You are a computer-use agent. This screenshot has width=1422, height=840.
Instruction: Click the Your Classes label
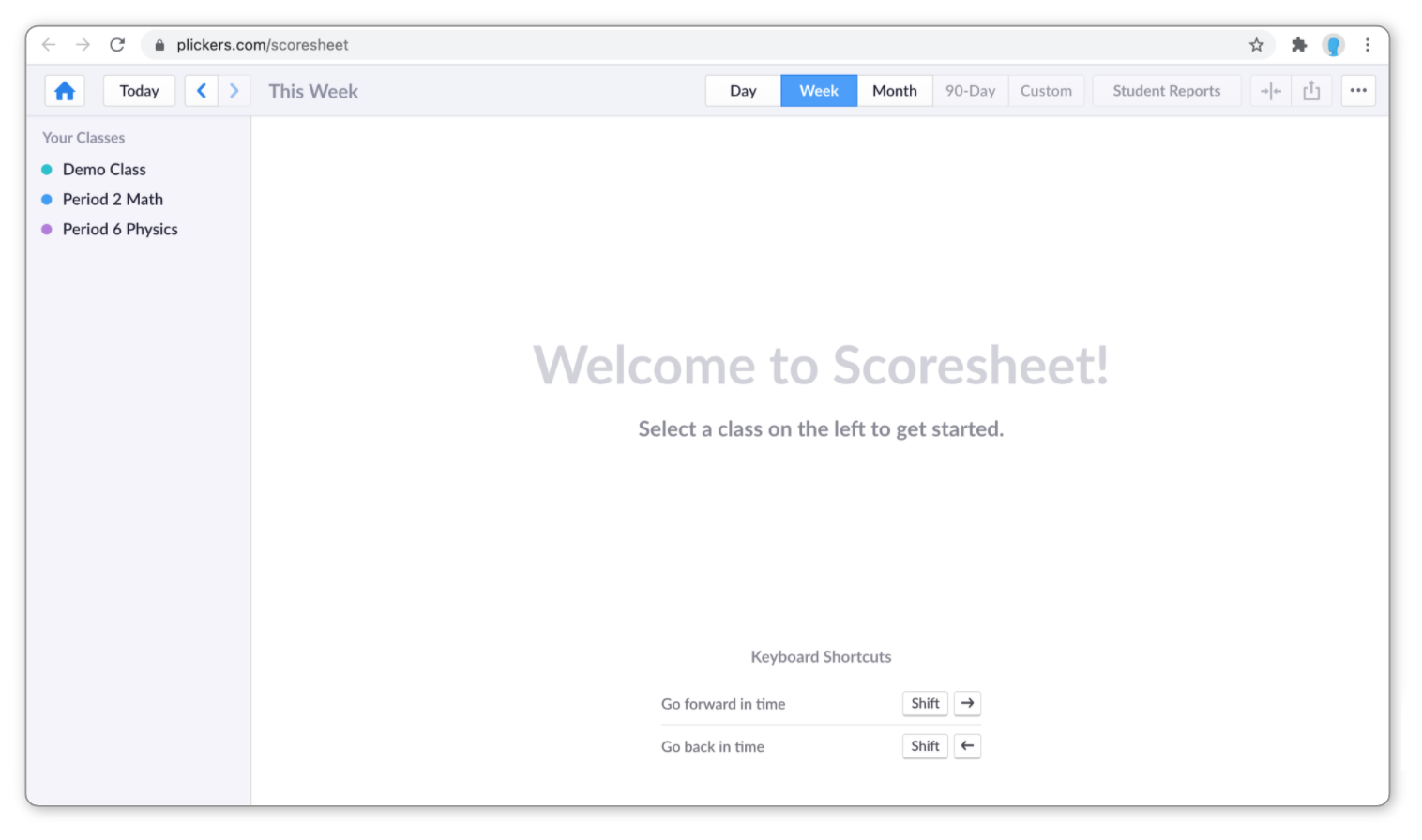click(83, 138)
